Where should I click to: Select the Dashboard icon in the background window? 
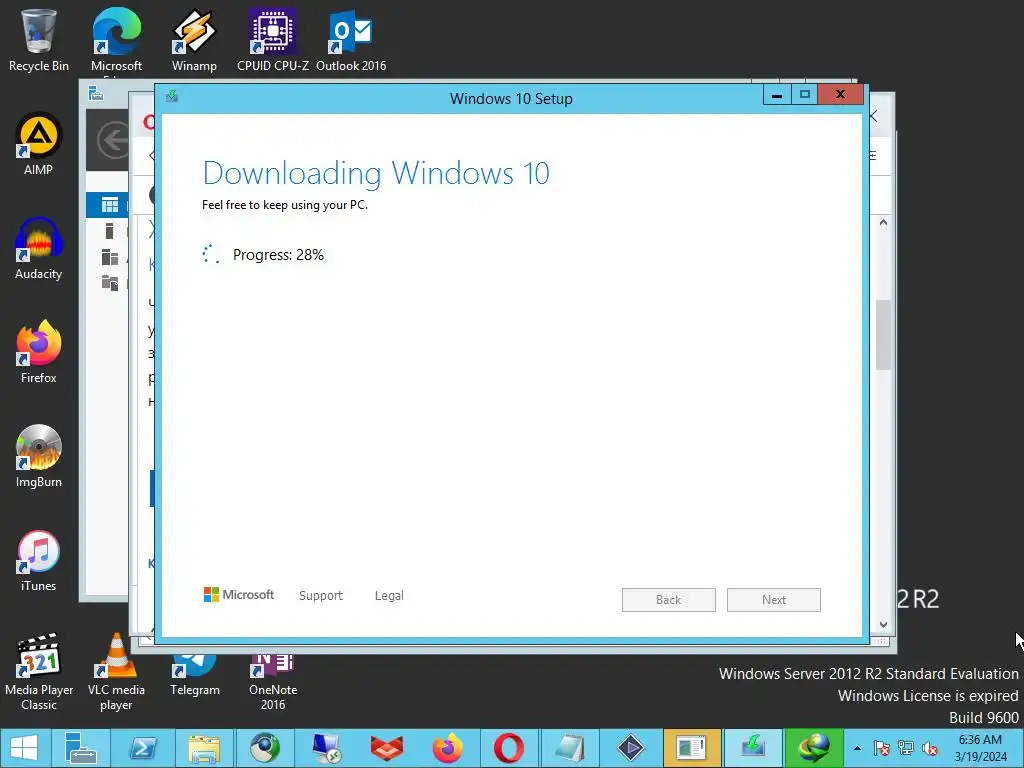[110, 205]
